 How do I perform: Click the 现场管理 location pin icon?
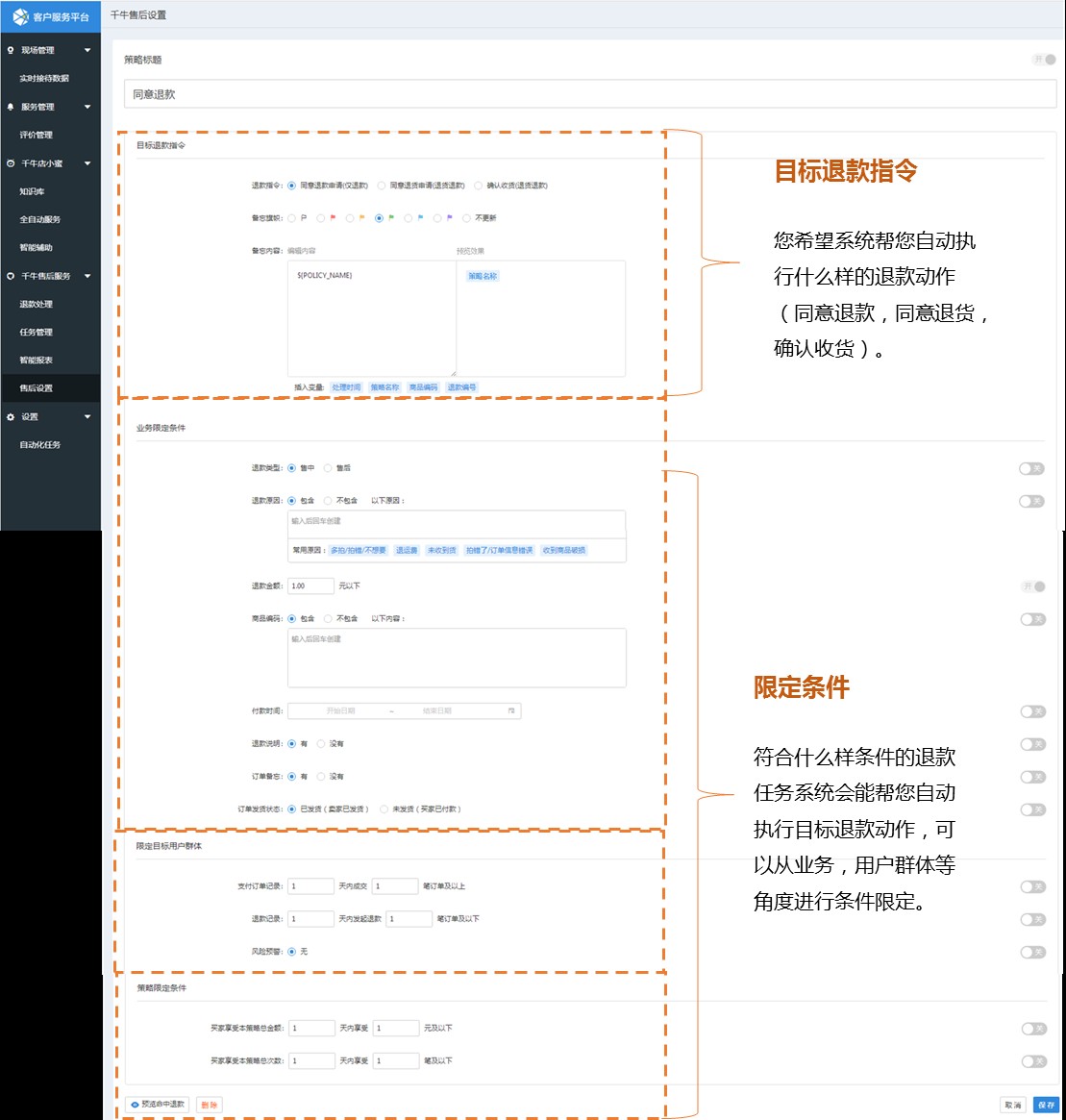[x=11, y=50]
